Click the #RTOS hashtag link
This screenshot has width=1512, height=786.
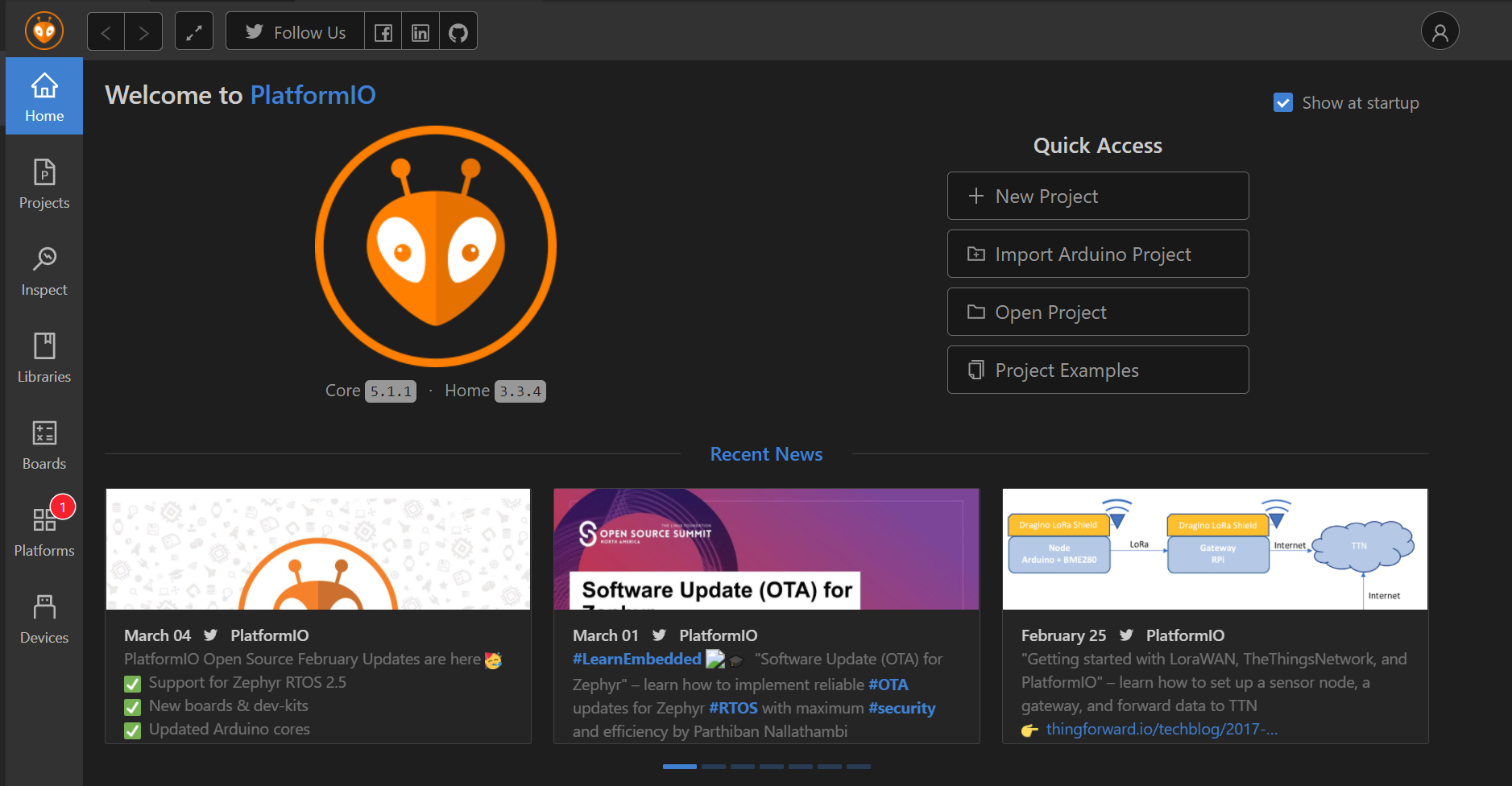point(733,708)
